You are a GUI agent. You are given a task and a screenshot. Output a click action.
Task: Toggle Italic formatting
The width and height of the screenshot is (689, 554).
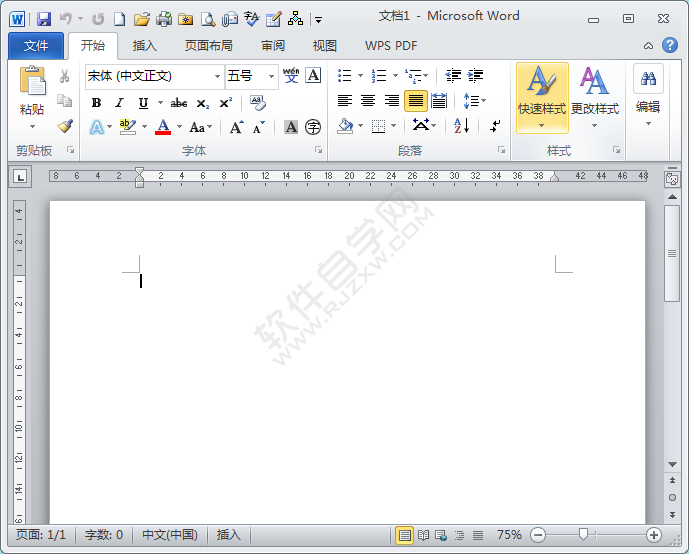(x=119, y=103)
